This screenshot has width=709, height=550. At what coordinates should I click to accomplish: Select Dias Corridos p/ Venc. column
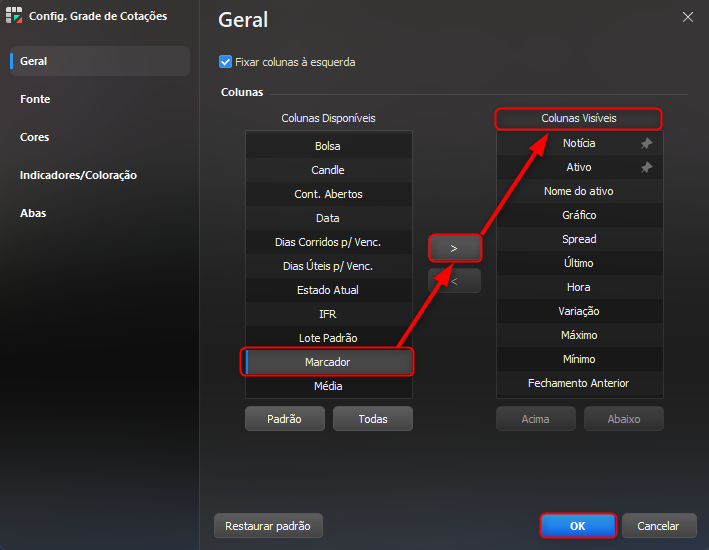329,242
